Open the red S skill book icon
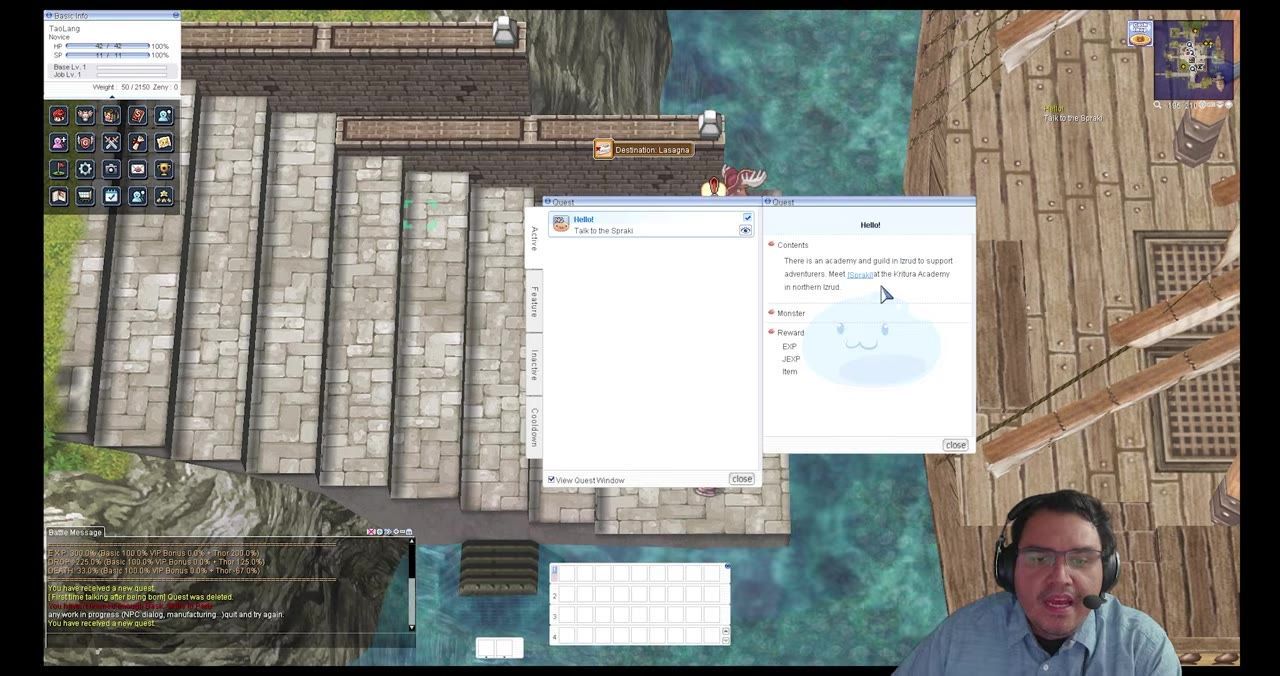1280x676 pixels. click(x=137, y=116)
